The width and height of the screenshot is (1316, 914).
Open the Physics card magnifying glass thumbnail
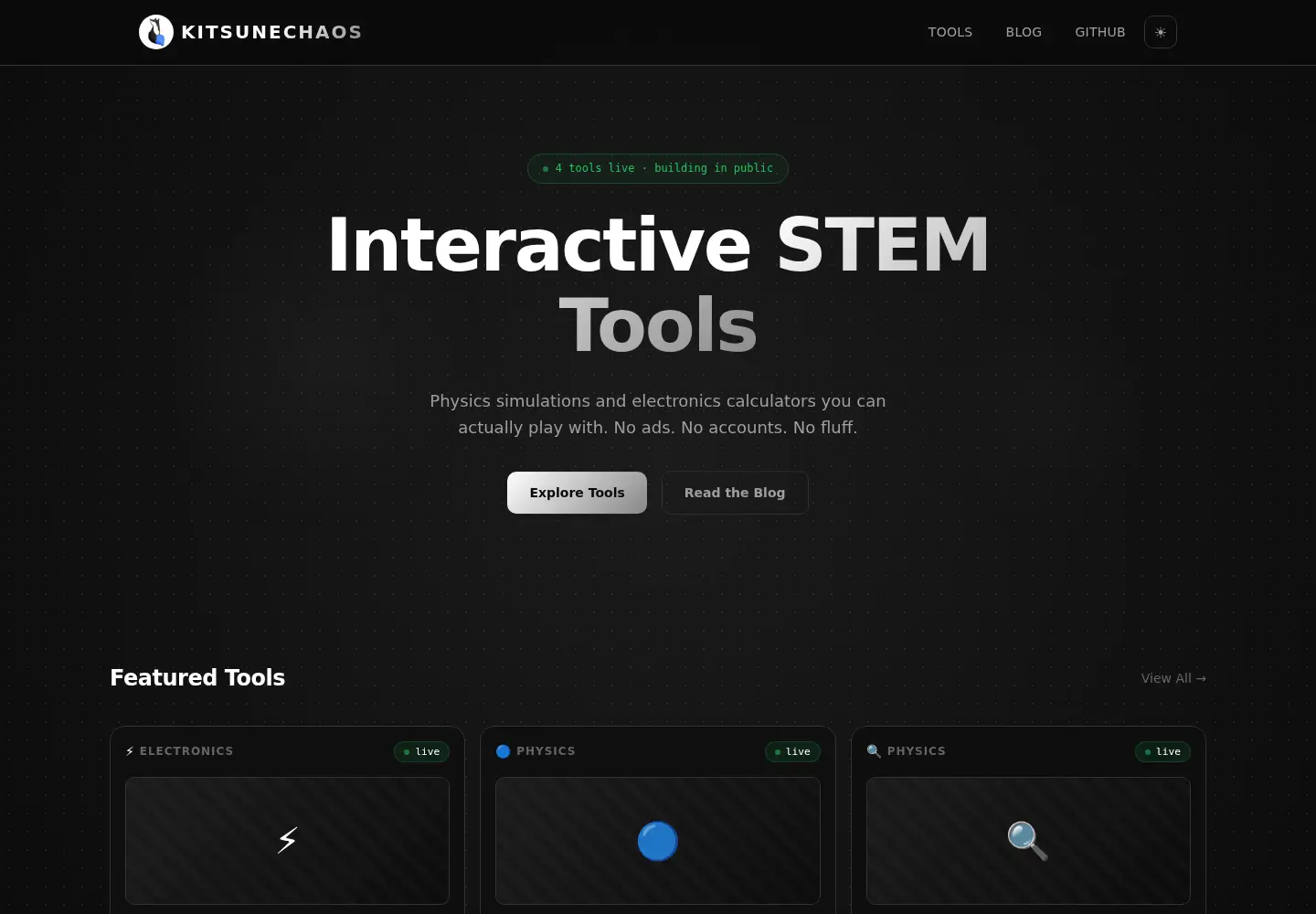1028,841
